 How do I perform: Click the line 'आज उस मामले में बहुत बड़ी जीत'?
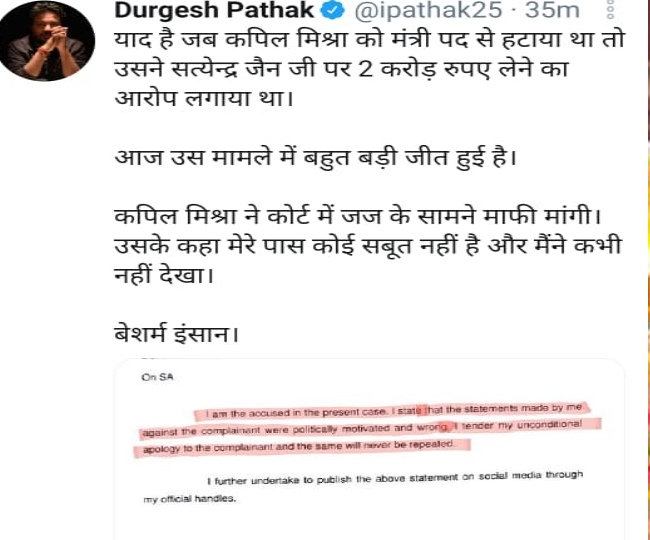[316, 158]
